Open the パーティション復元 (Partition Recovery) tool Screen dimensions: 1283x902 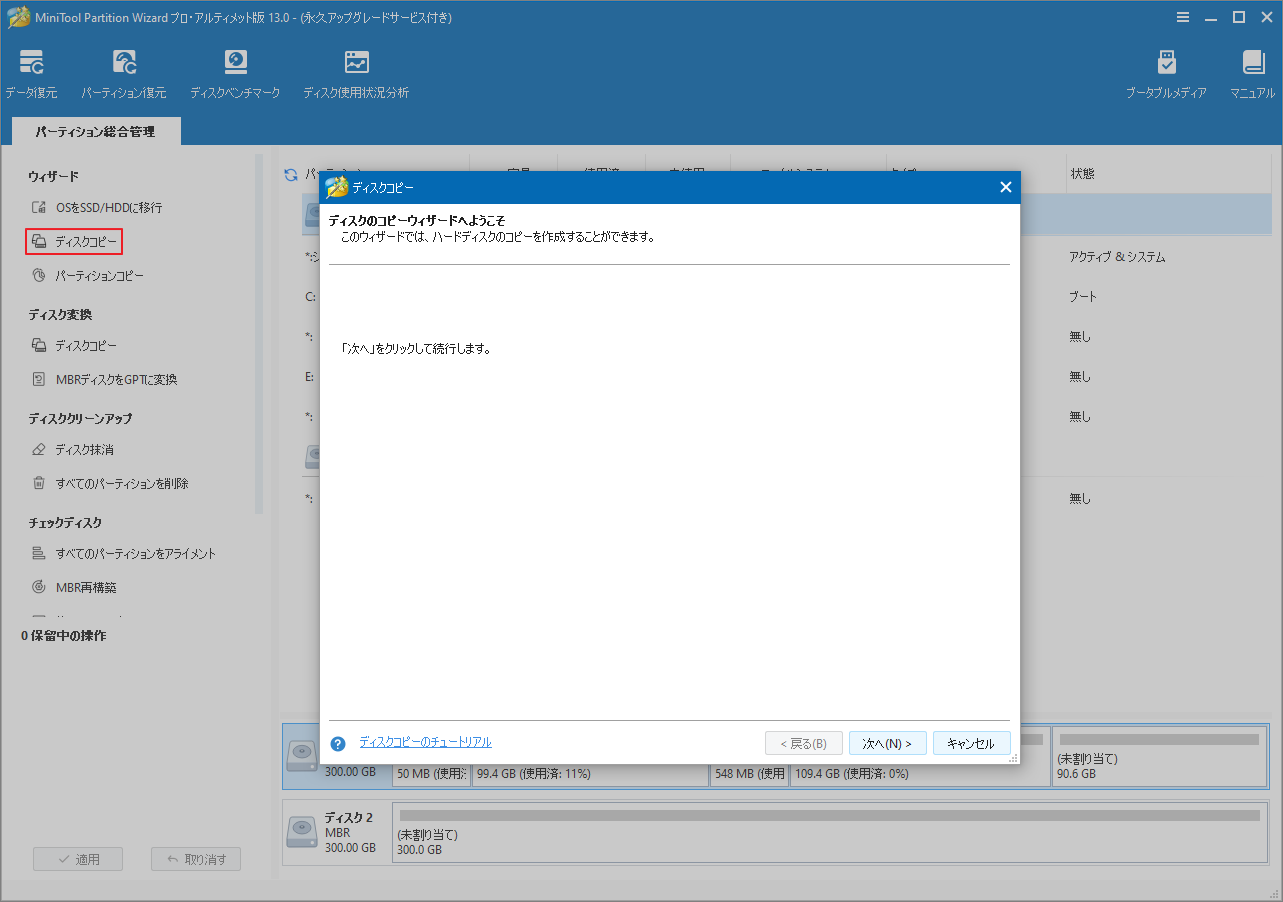(124, 71)
